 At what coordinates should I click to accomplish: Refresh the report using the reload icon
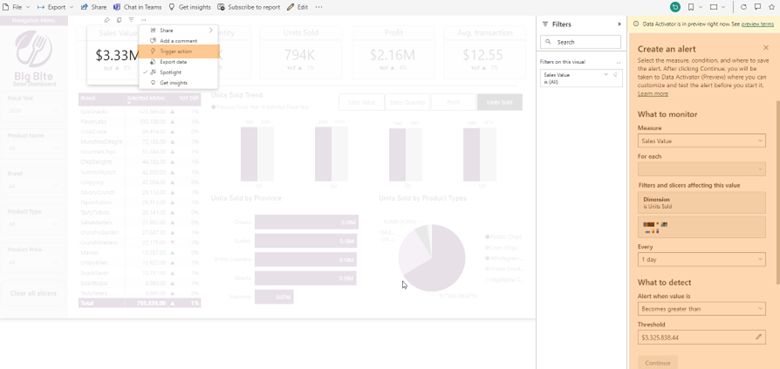pos(744,7)
